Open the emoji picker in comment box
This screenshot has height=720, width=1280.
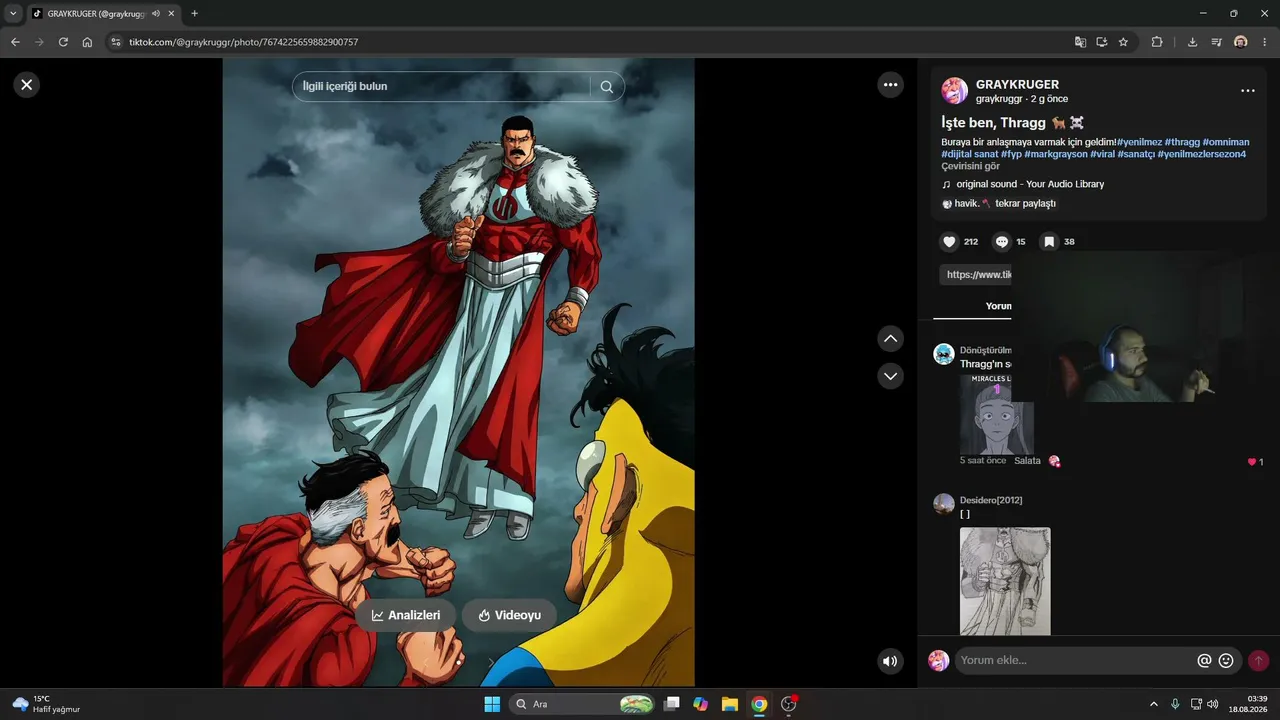click(1226, 661)
